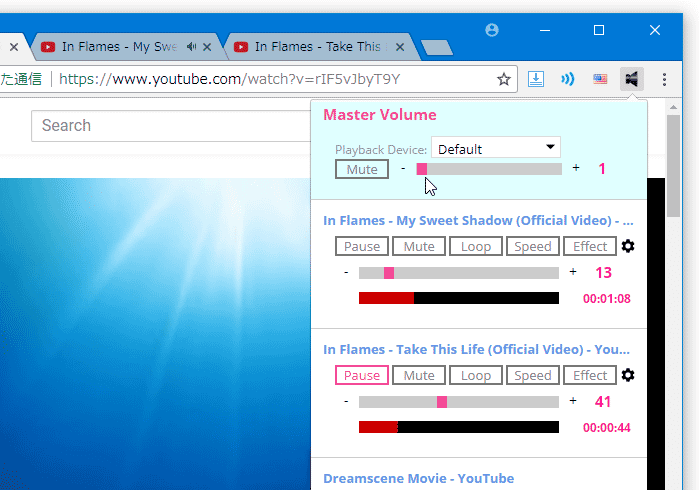Click the volume value 41
This screenshot has width=699, height=490.
(x=603, y=402)
